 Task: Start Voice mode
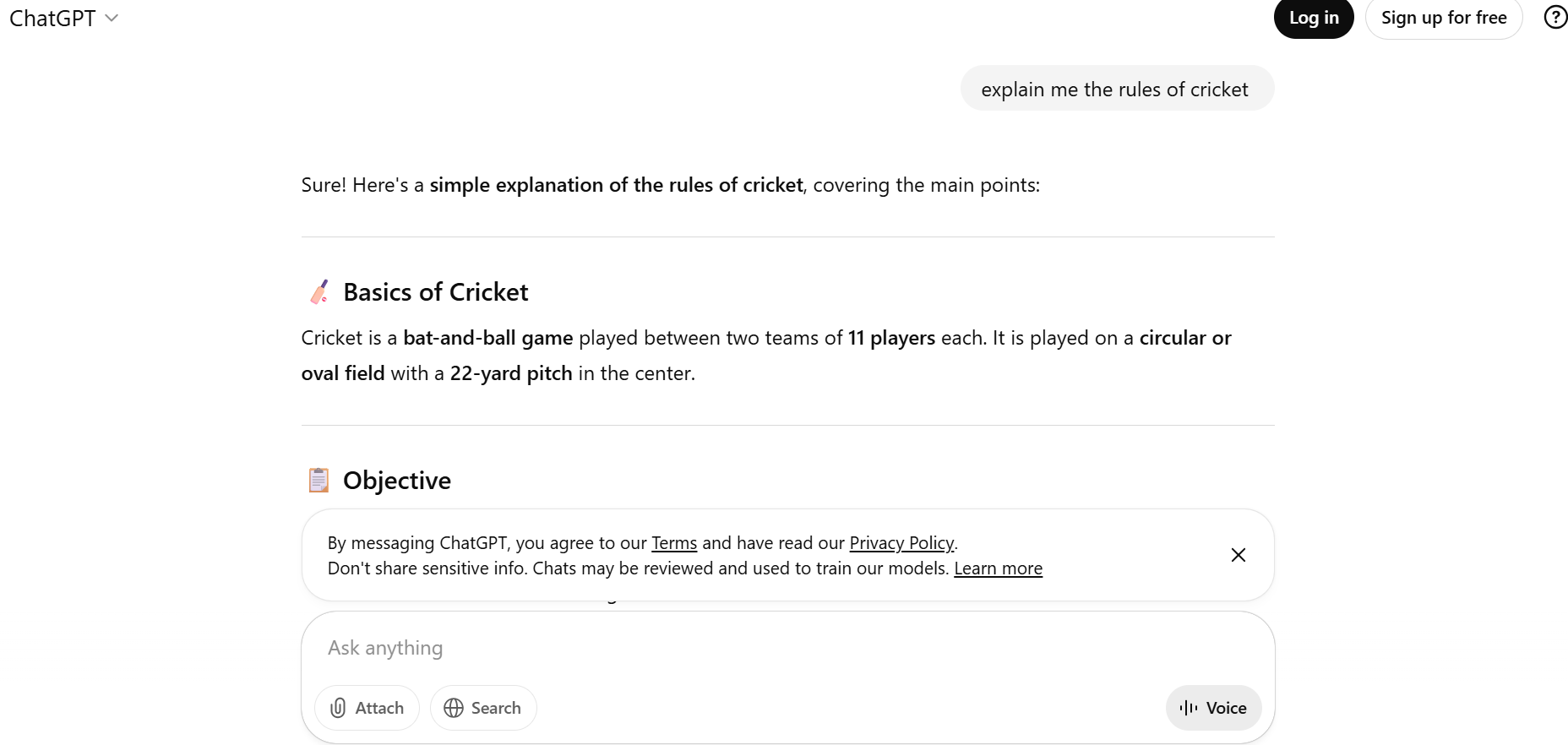[x=1213, y=708]
